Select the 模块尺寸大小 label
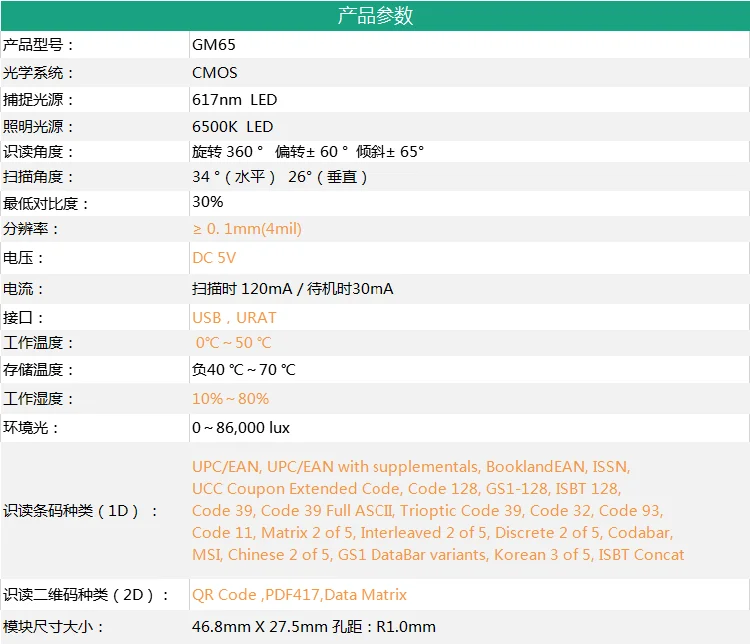This screenshot has height=644, width=750. (54, 627)
